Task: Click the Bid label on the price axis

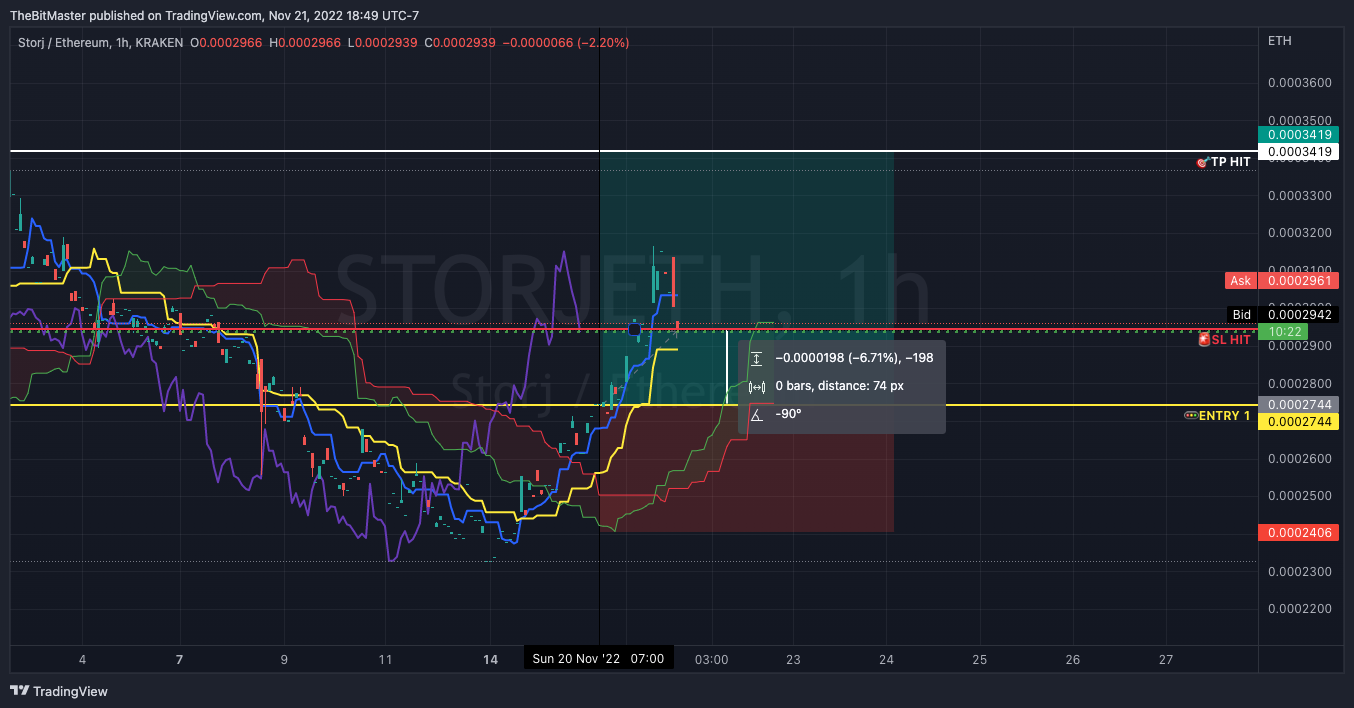Action: tap(1241, 314)
